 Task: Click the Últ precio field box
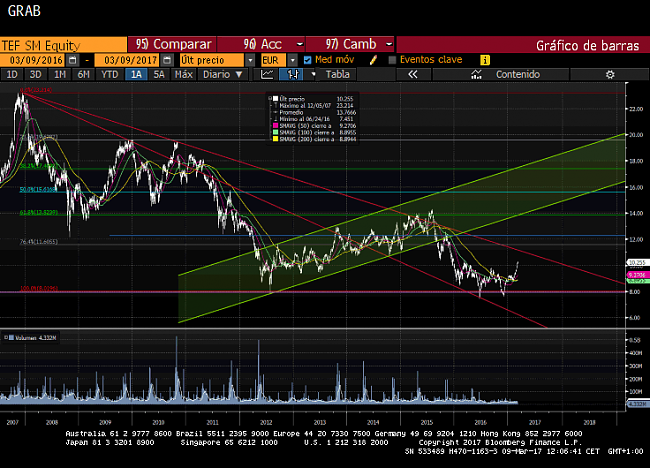click(x=212, y=60)
